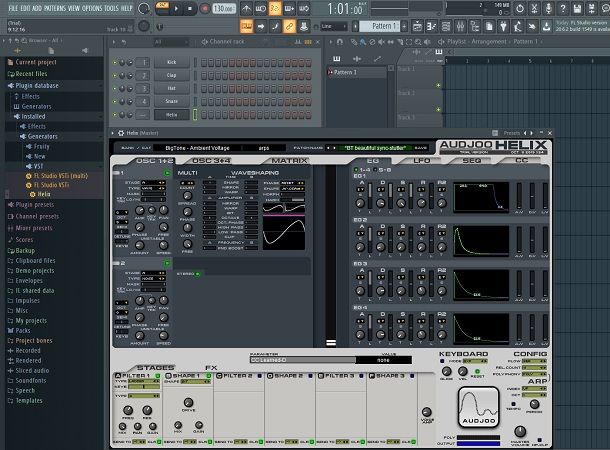Toggle oscillator 1 enable LED in Helix
Viewport: 610px width, 450px height.
click(167, 173)
